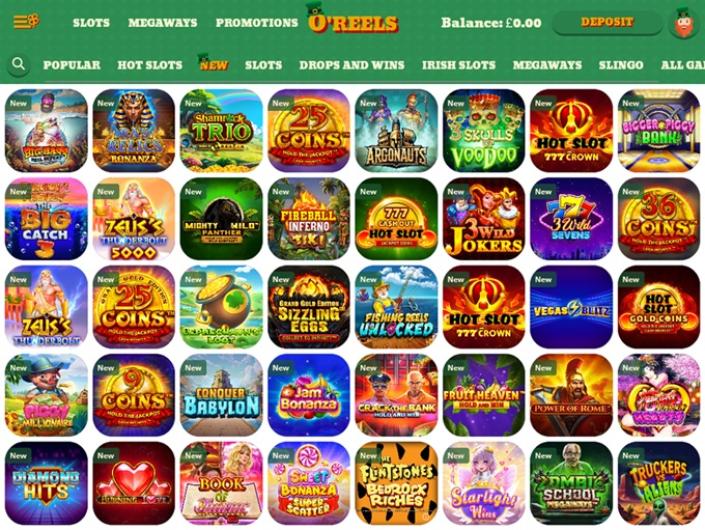The image size is (705, 530).
Task: Switch to the Hot Slots tab
Action: coord(150,65)
